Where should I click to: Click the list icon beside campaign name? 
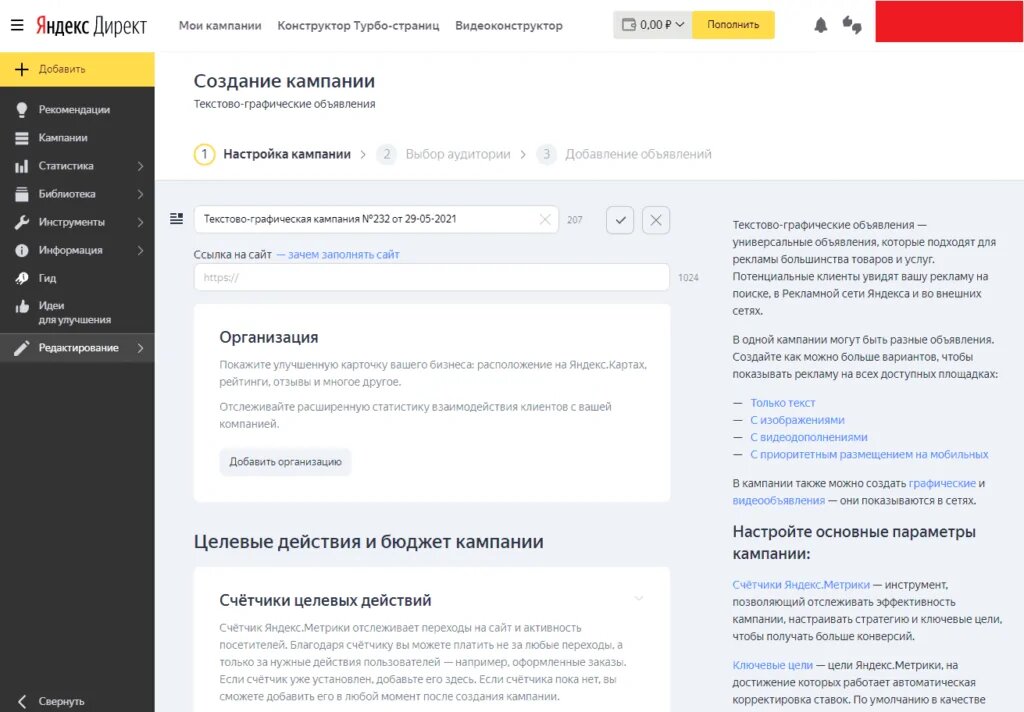pyautogui.click(x=176, y=219)
